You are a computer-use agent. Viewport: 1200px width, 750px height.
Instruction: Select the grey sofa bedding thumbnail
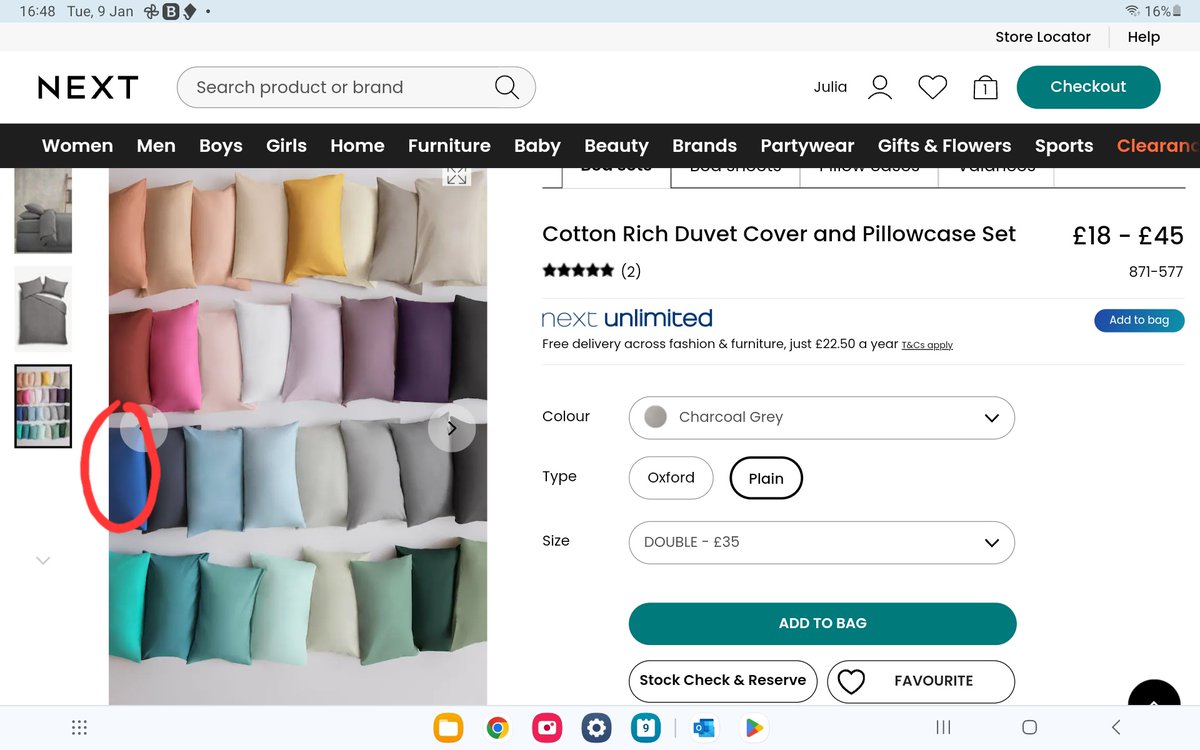point(43,211)
